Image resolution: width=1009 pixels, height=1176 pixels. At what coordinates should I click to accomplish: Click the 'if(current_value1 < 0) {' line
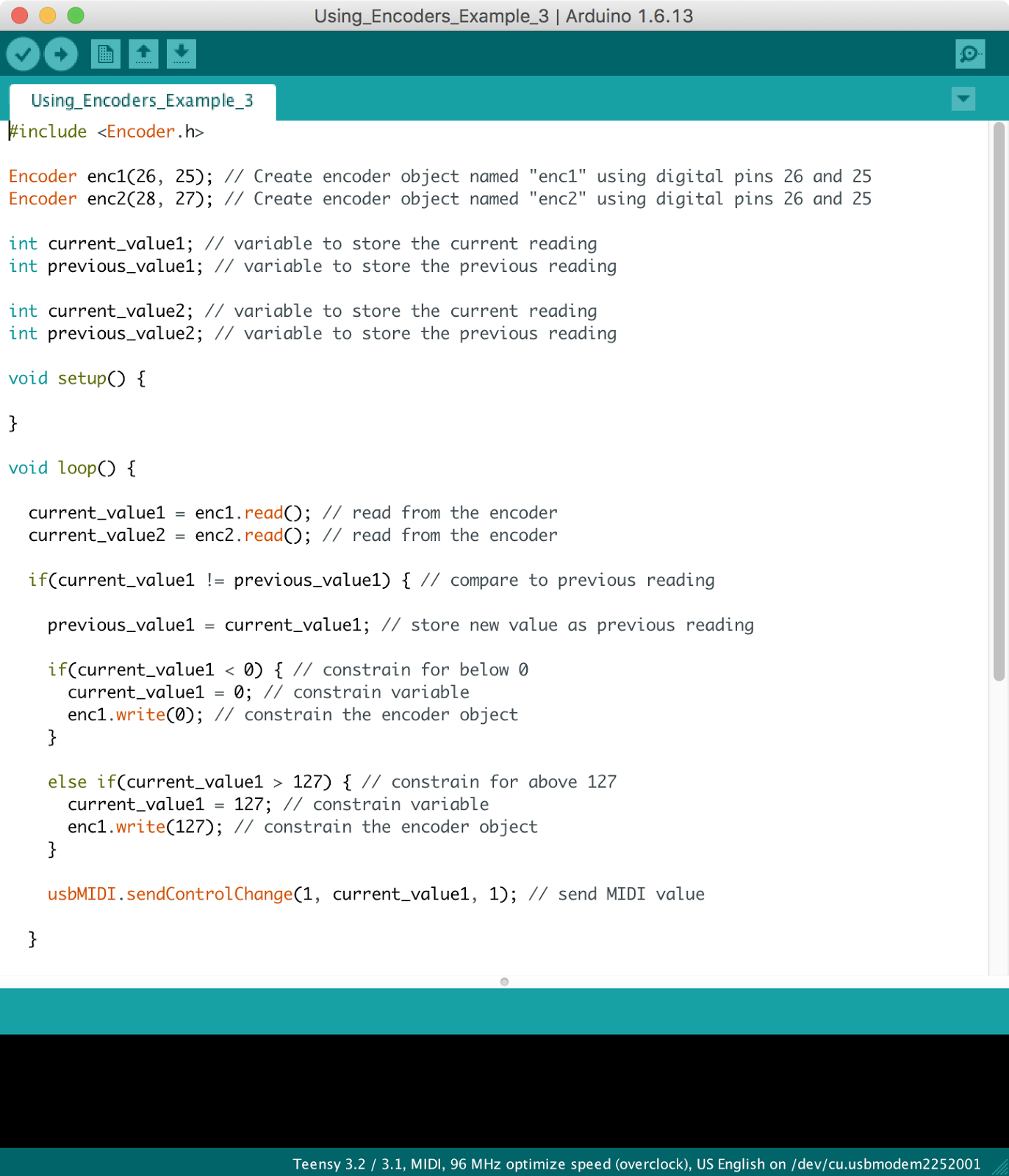tap(165, 670)
